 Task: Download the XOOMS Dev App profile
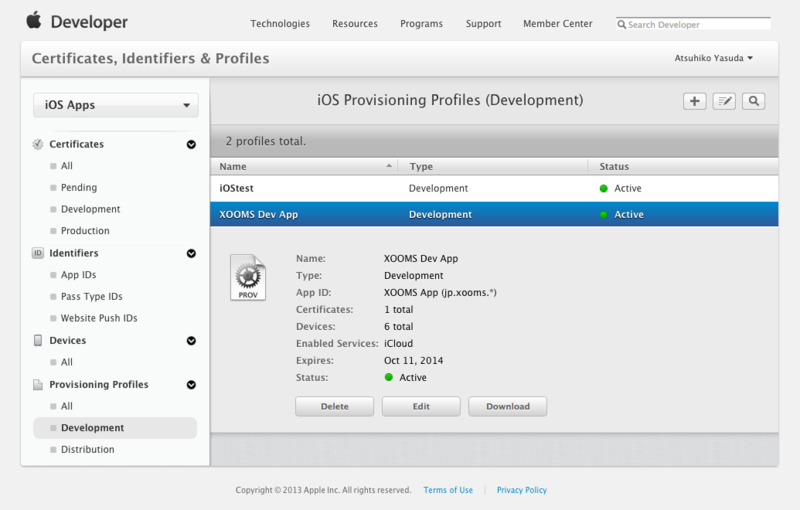click(x=508, y=406)
